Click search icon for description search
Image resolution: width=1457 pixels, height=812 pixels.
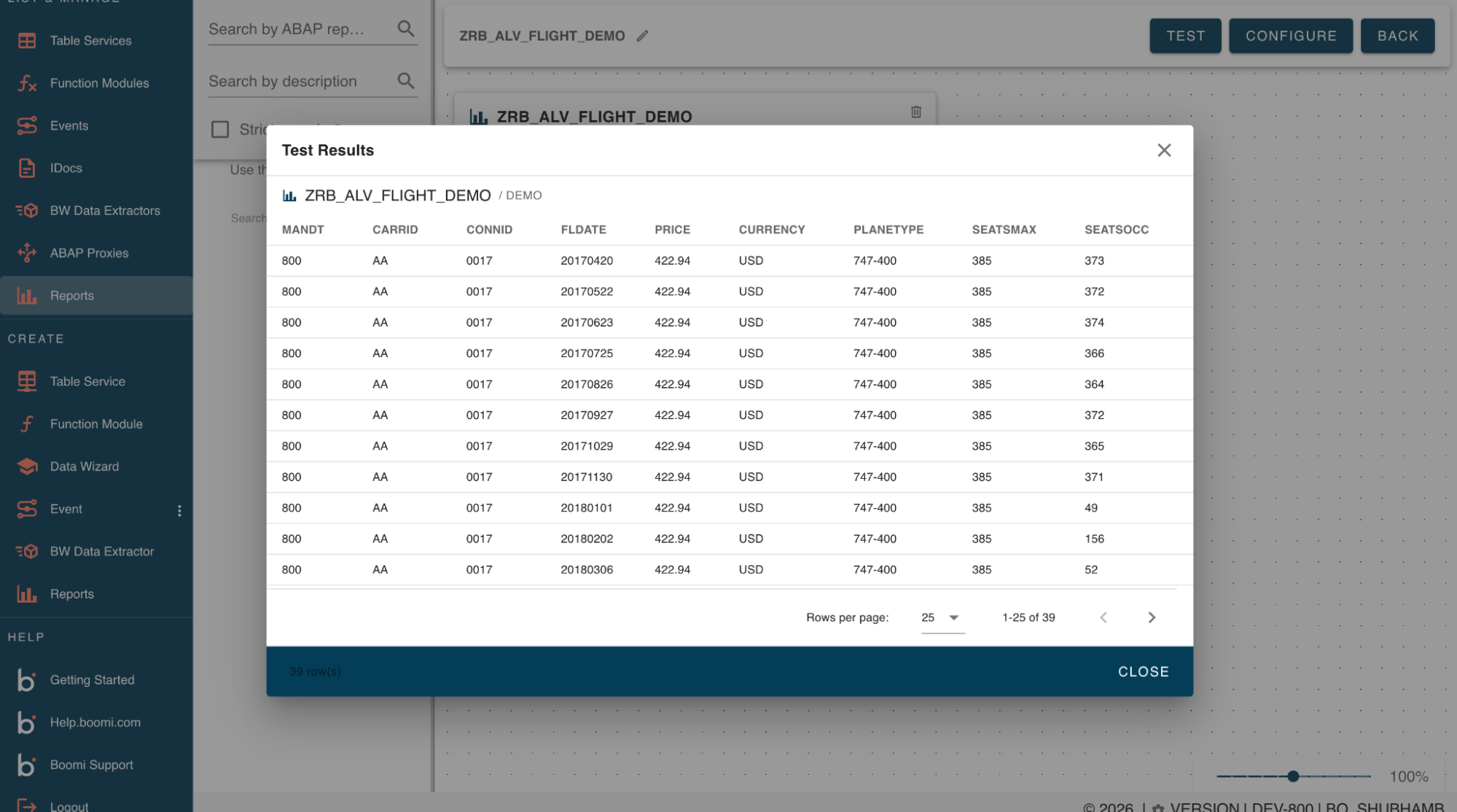tap(406, 81)
